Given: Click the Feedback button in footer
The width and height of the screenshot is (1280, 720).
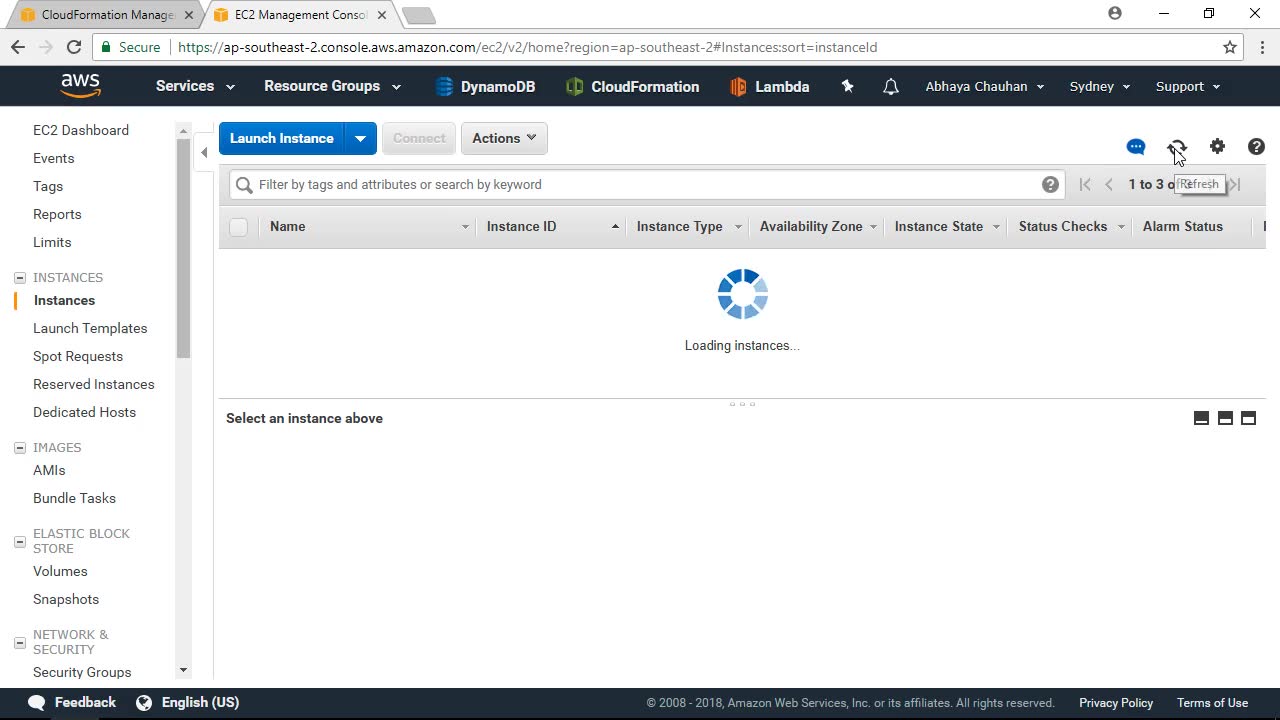Looking at the screenshot, I should (x=72, y=703).
